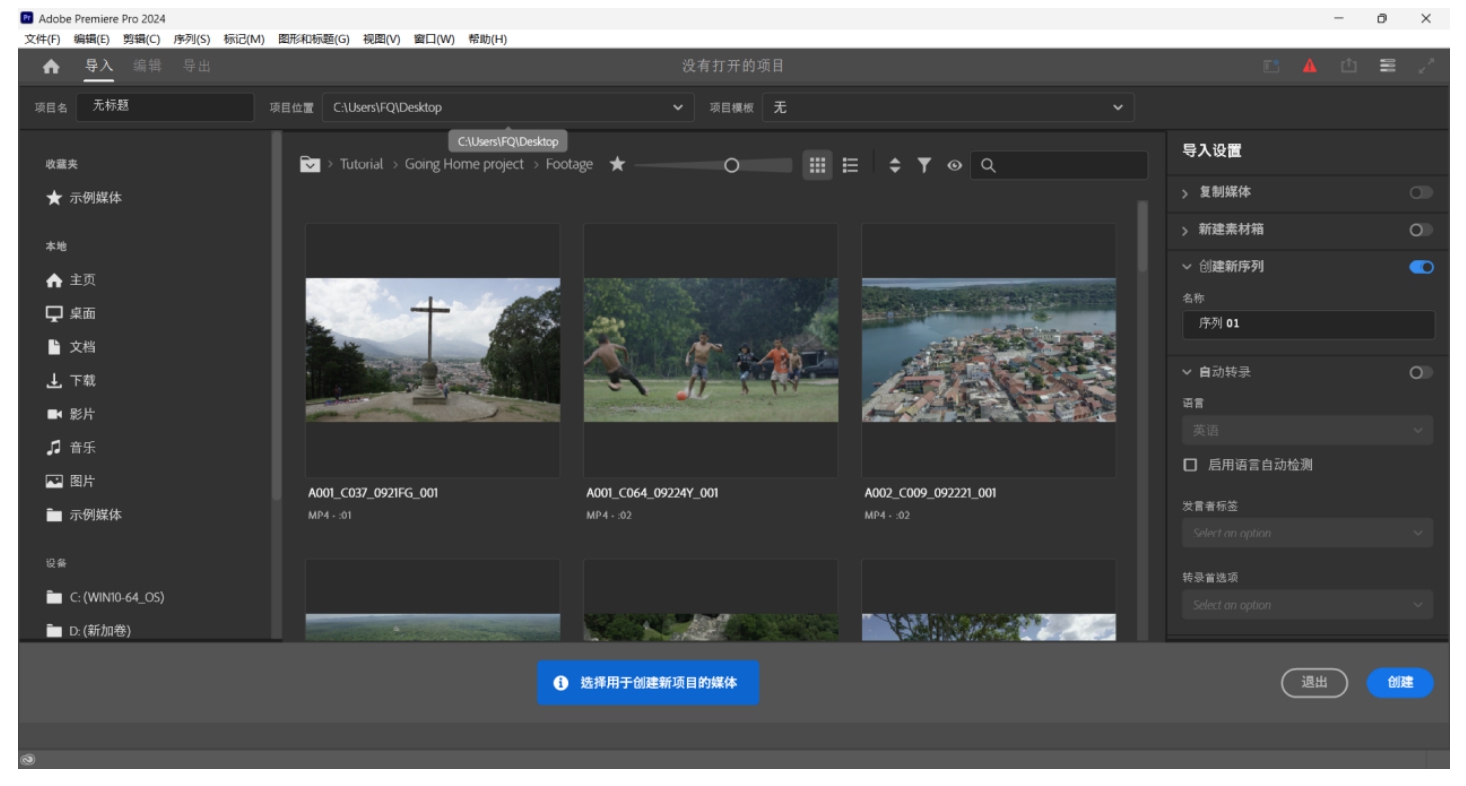Image resolution: width=1466 pixels, height=786 pixels.
Task: Toggle hidden files visibility eye icon
Action: [954, 166]
